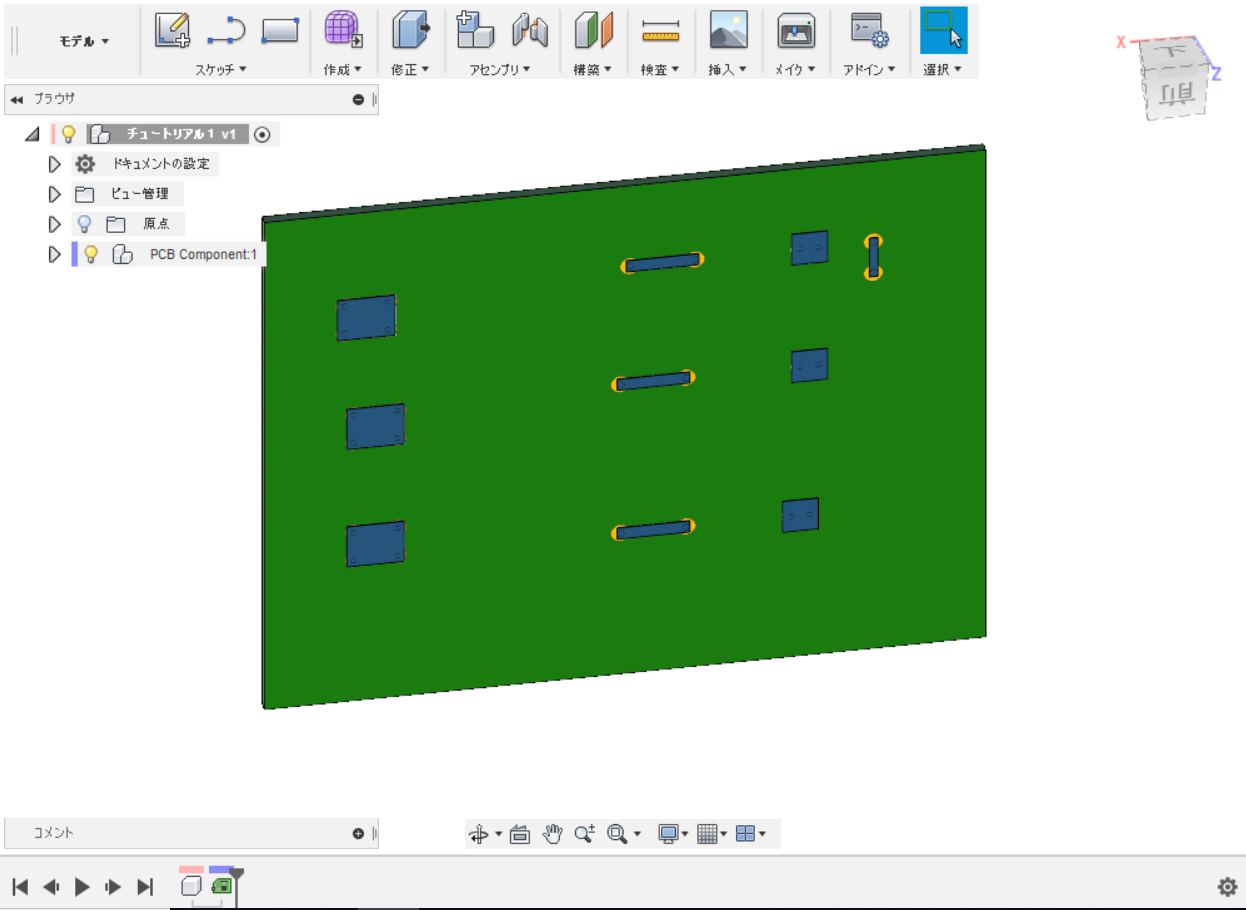Screen dimensions: 1246x910
Task: Click the Create Sketch icon
Action: pyautogui.click(x=172, y=32)
